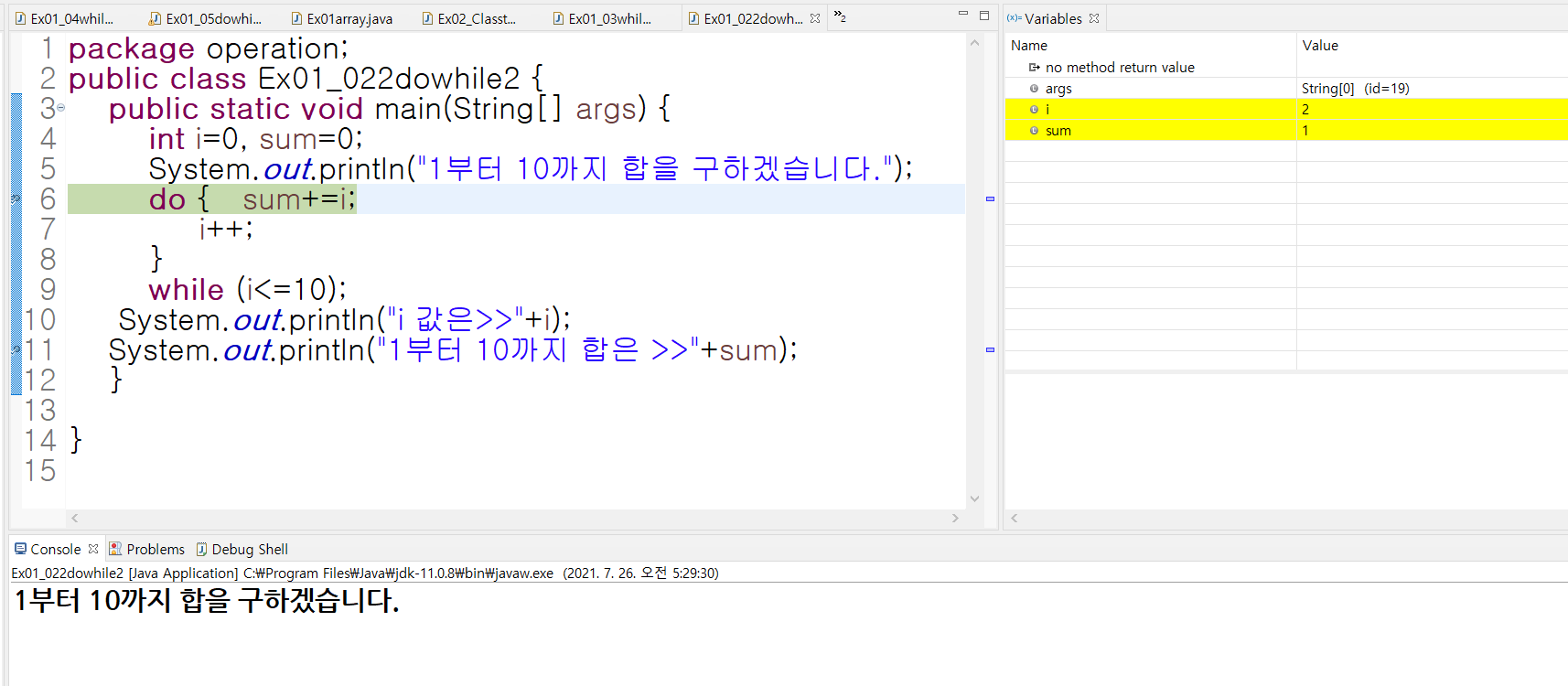Viewport: 1568px width, 686px height.
Task: Switch to the Ex01_03whil... editor tab
Action: coord(602,18)
